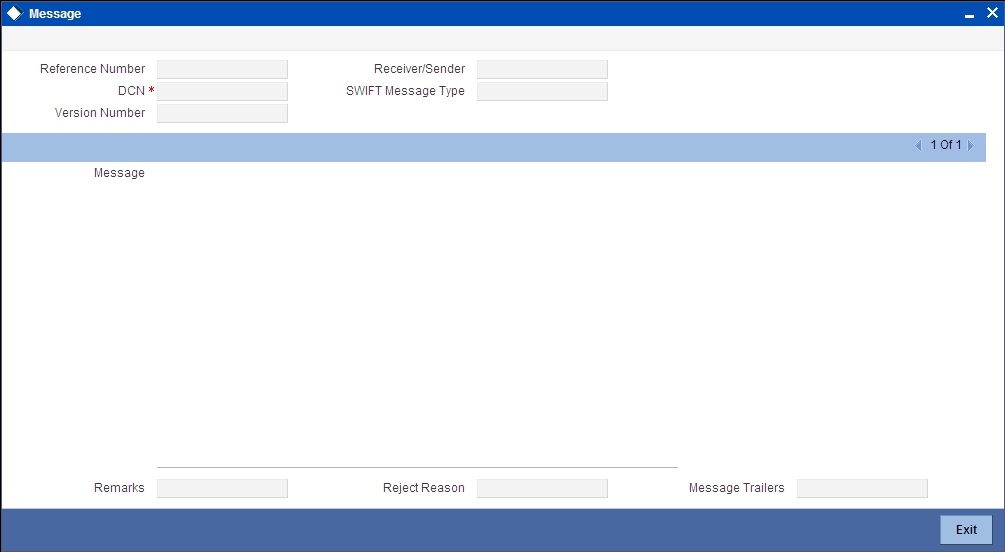Click the Version Number label
This screenshot has width=1005, height=552.
click(100, 113)
